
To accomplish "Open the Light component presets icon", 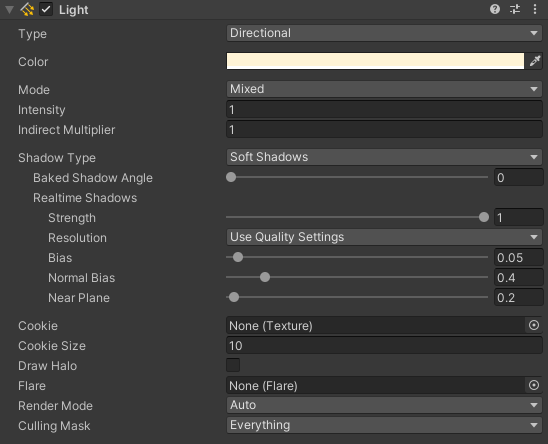I will (515, 9).
